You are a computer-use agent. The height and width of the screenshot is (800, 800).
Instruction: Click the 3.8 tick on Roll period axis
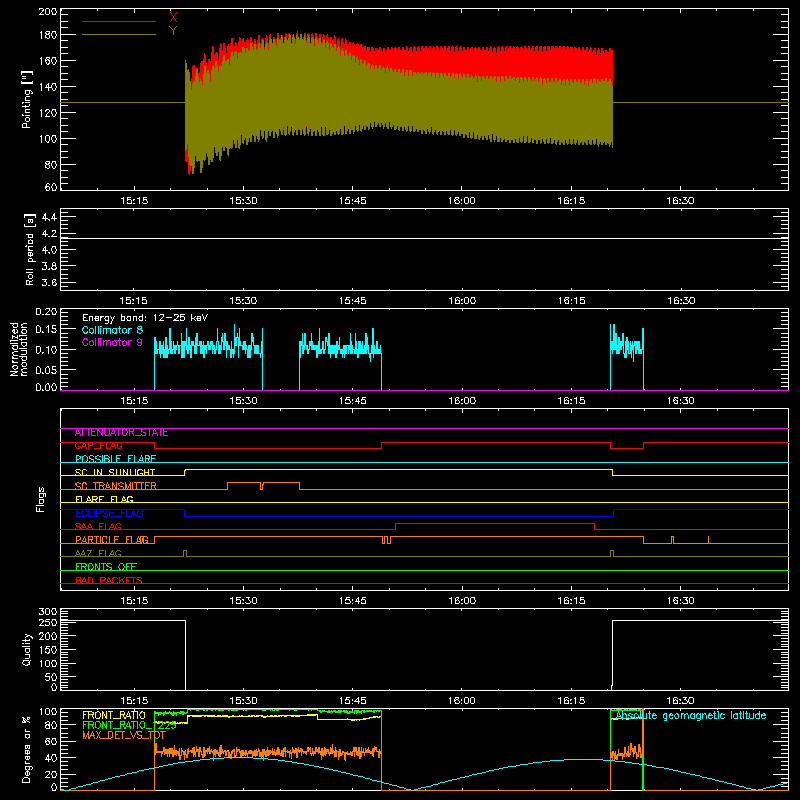coord(49,266)
